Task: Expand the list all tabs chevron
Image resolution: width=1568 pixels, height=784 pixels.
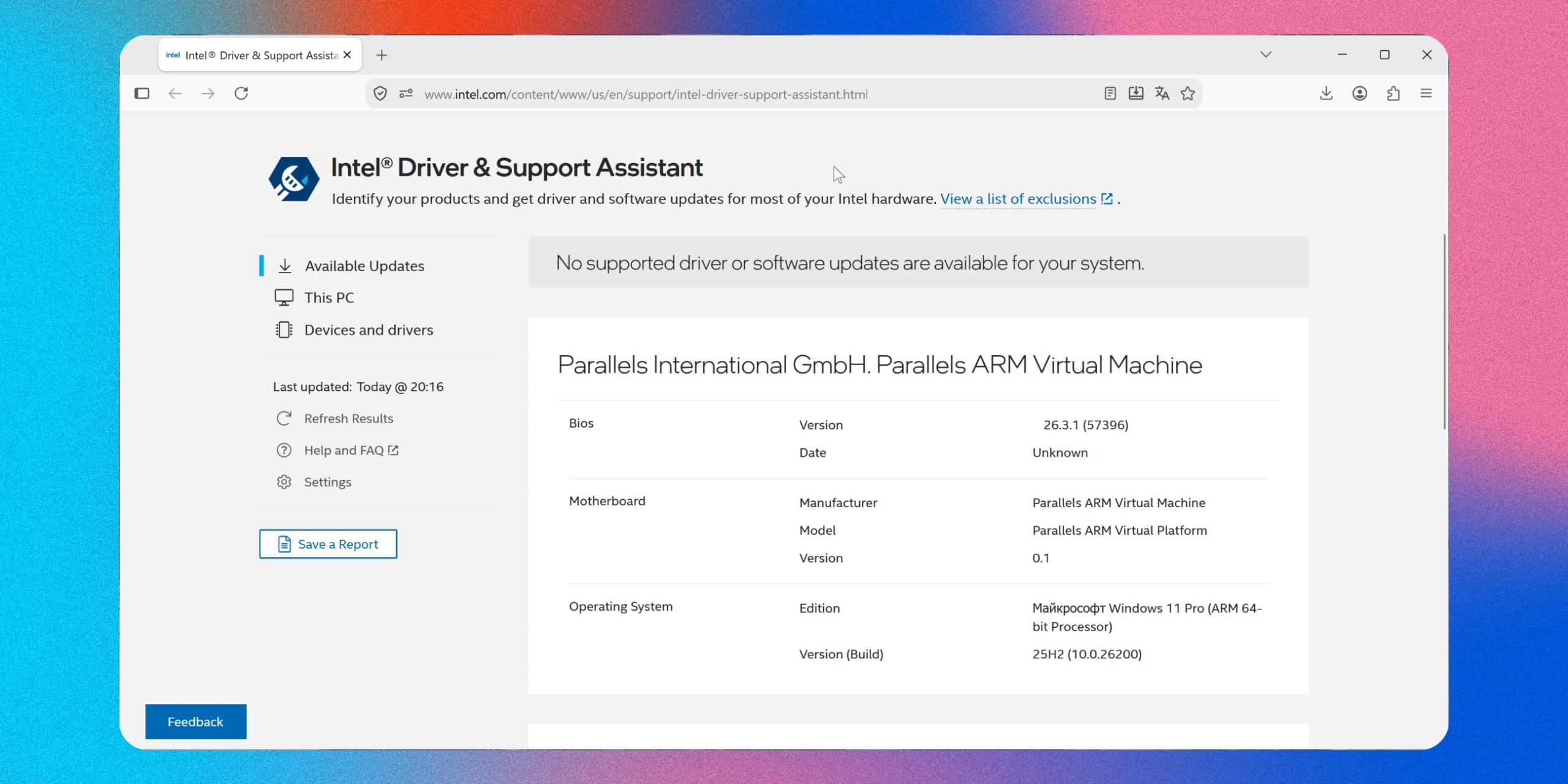Action: (x=1266, y=55)
